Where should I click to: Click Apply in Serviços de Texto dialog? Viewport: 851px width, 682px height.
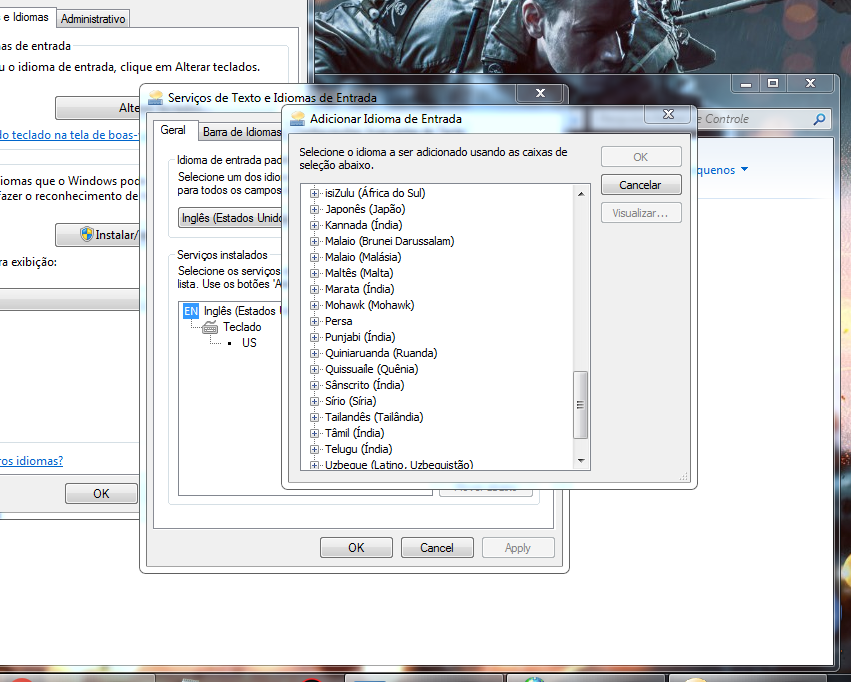click(518, 547)
